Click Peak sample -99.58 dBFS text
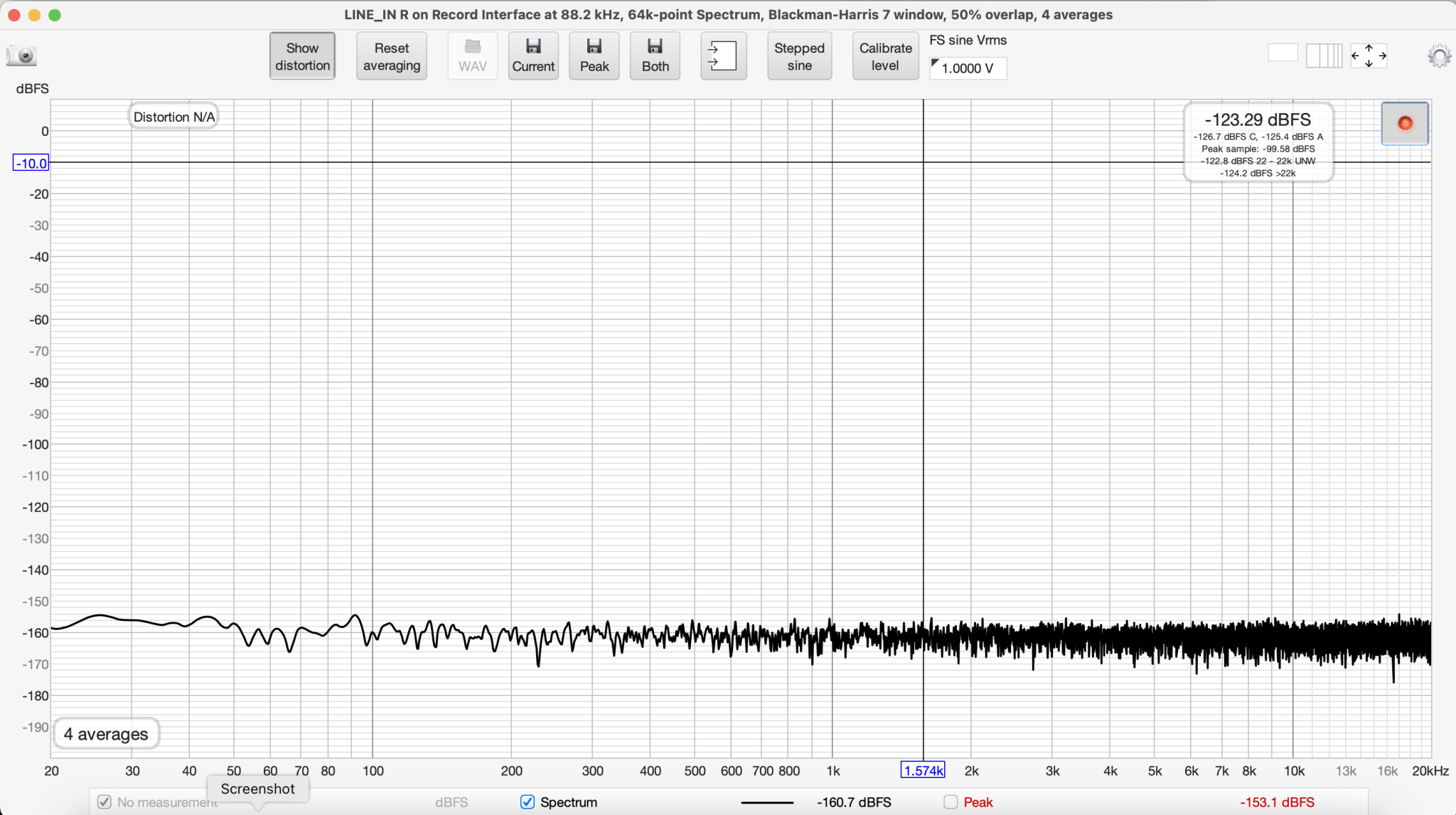 coord(1258,149)
